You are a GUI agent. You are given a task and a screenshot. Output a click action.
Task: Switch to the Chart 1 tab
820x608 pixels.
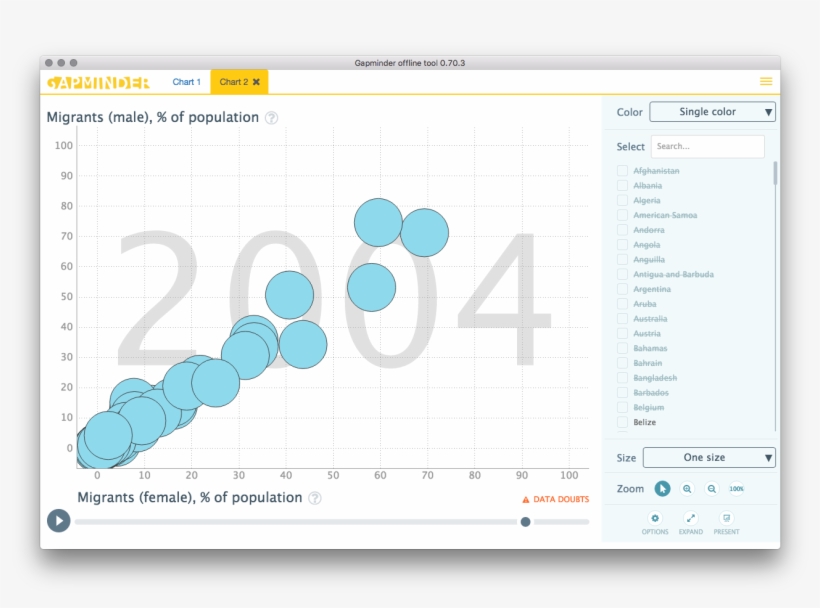(x=186, y=82)
